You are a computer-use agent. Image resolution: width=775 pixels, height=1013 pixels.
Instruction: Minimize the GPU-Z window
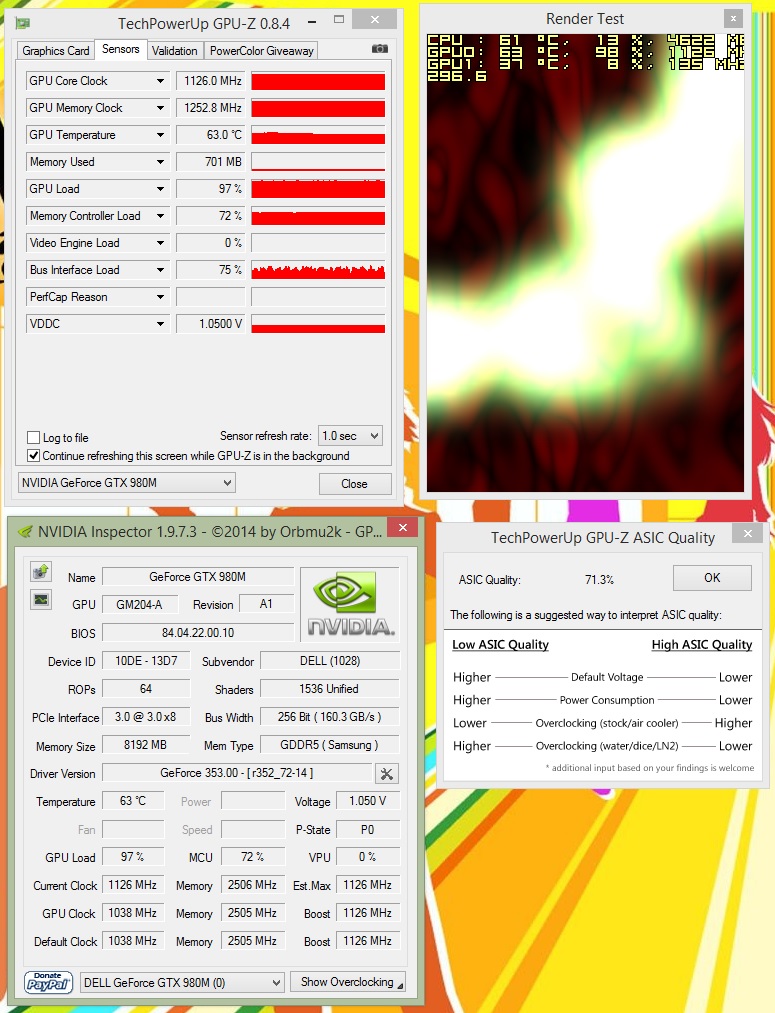click(313, 22)
